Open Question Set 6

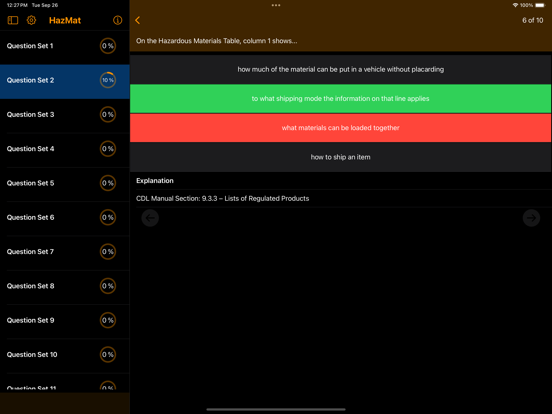click(x=65, y=218)
